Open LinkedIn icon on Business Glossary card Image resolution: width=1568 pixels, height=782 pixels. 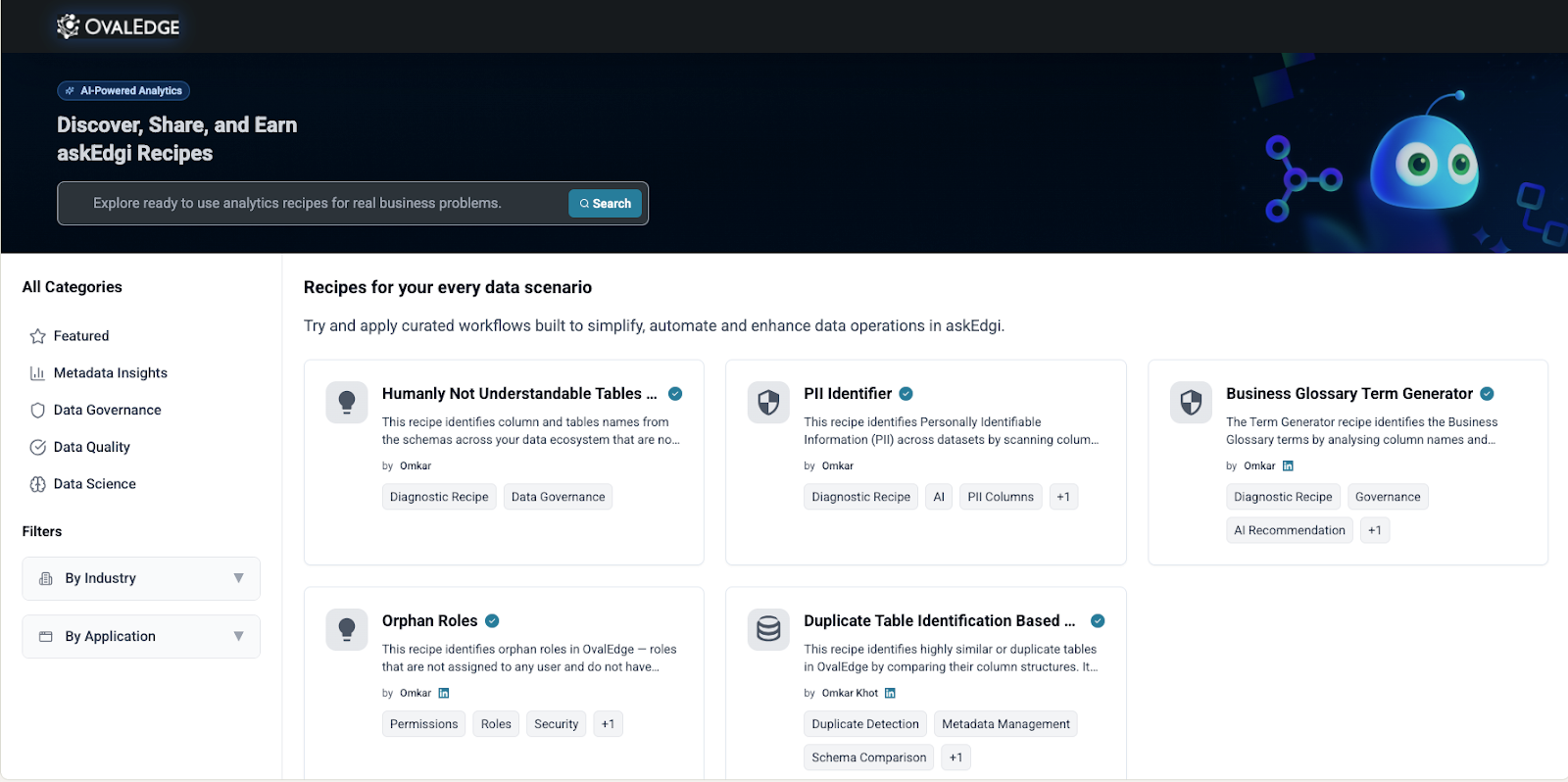[1288, 465]
